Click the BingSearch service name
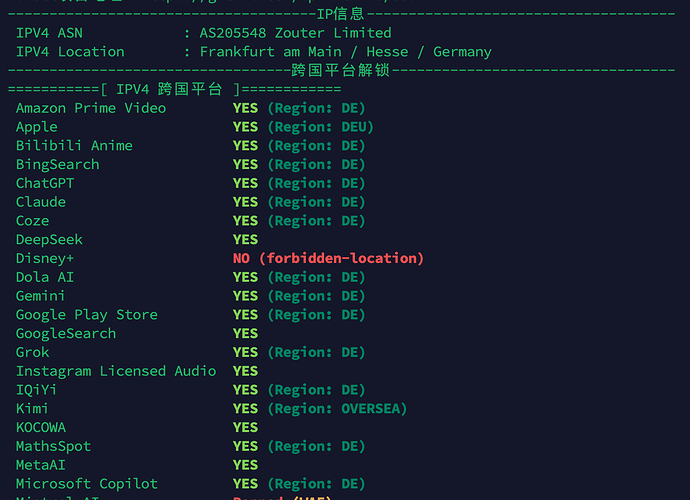The image size is (690, 500). 58,165
